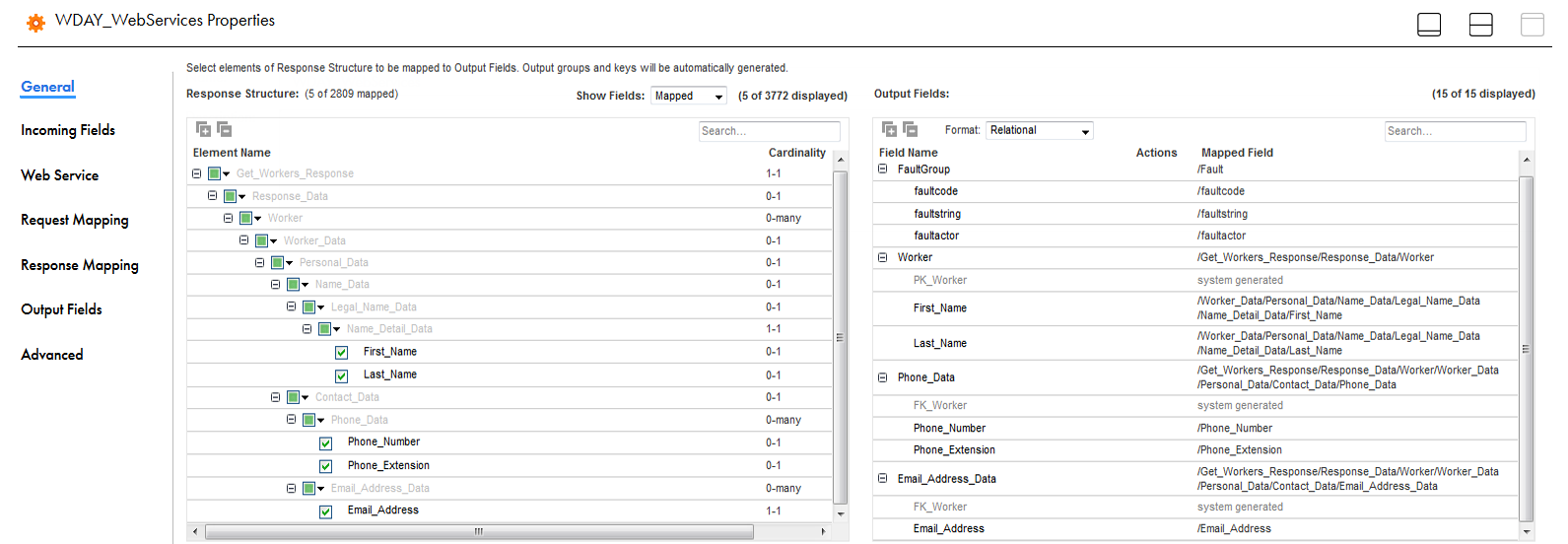The image size is (1568, 544).
Task: Click Output Fields vertical scrollbar
Action: 1526,348
